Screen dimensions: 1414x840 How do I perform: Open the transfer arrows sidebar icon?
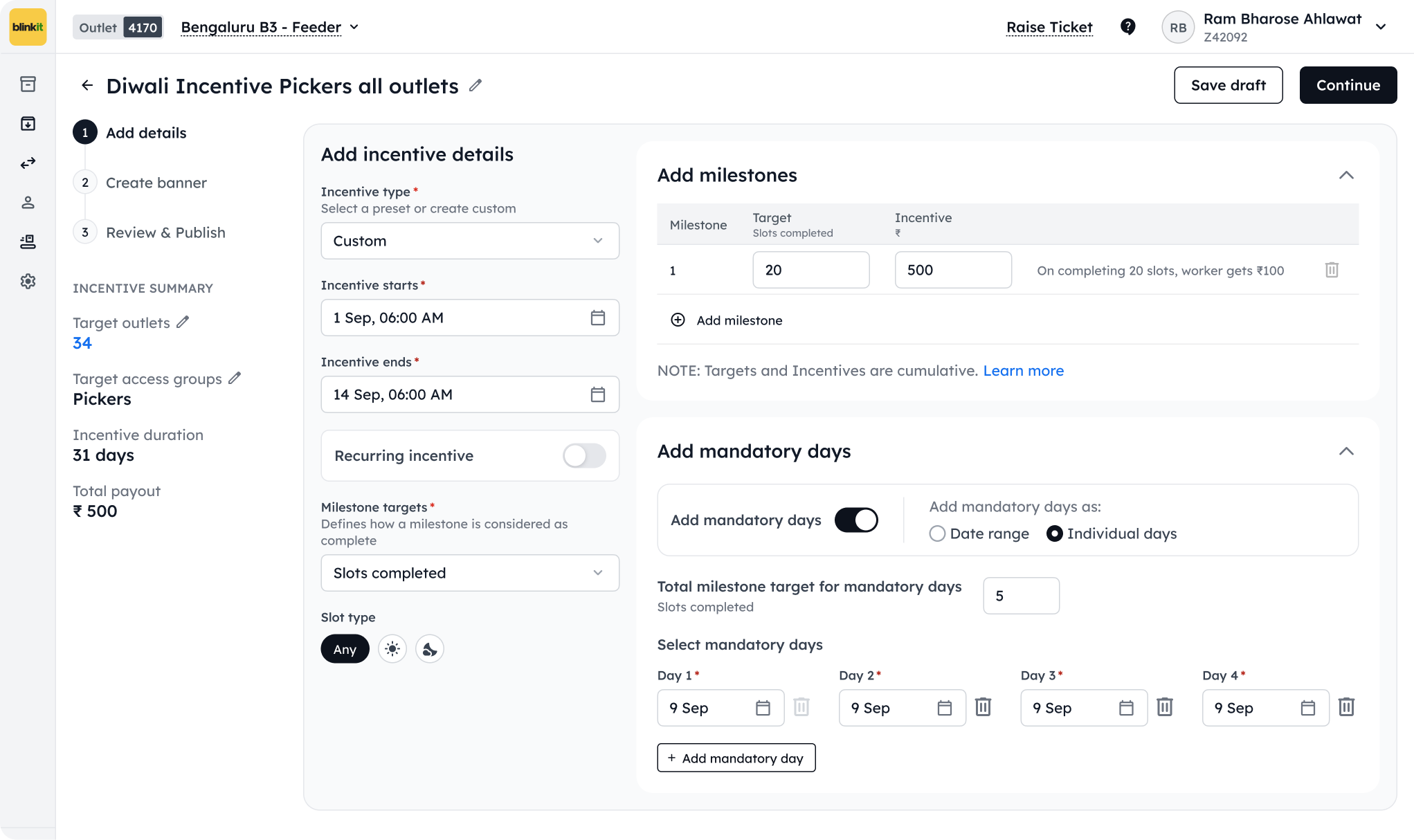(28, 163)
